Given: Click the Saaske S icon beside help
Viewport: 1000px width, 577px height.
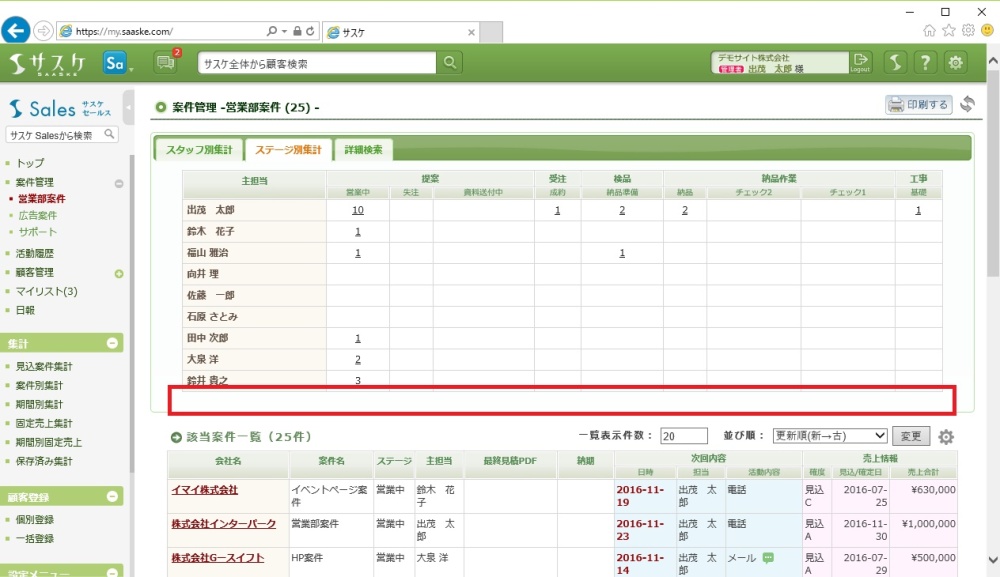Looking at the screenshot, I should click(x=896, y=63).
